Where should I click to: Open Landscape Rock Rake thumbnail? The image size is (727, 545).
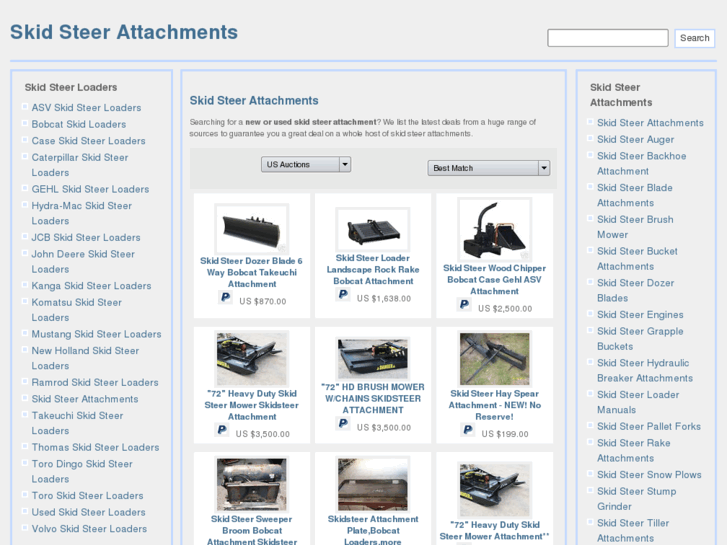tap(373, 229)
